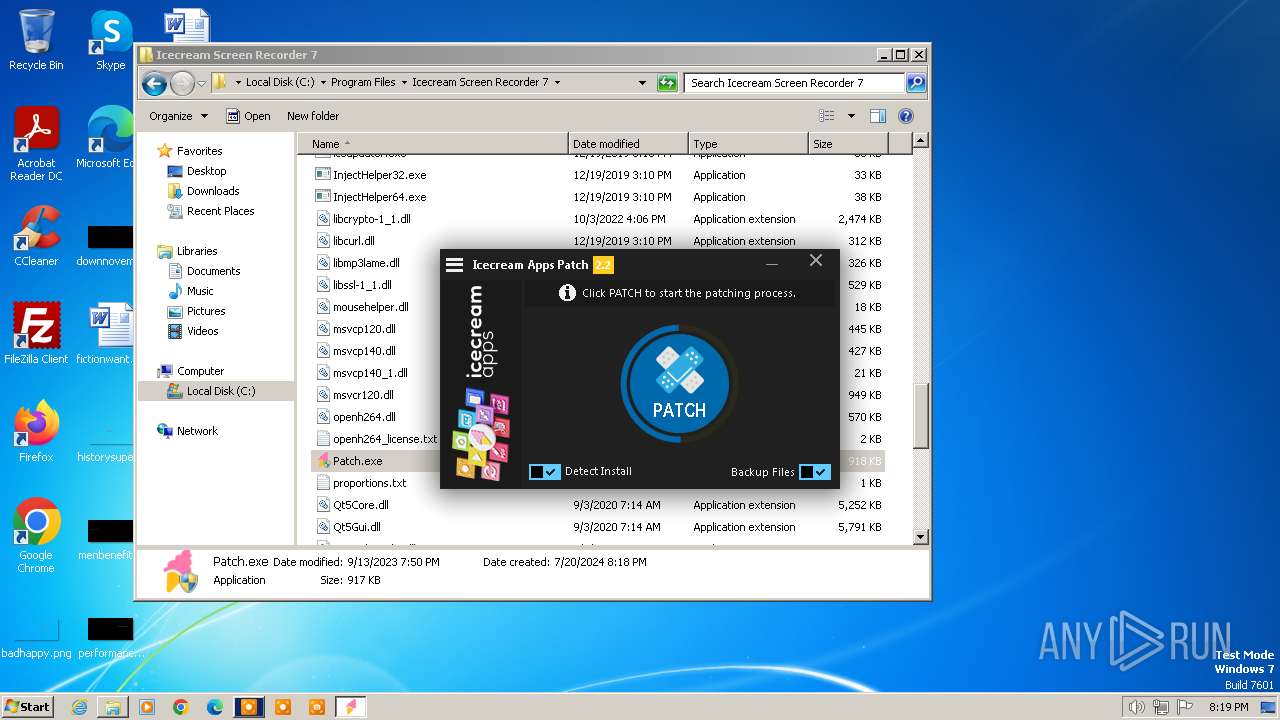This screenshot has height=720, width=1280.
Task: Click the Action Center flag tray icon
Action: coord(1185,707)
